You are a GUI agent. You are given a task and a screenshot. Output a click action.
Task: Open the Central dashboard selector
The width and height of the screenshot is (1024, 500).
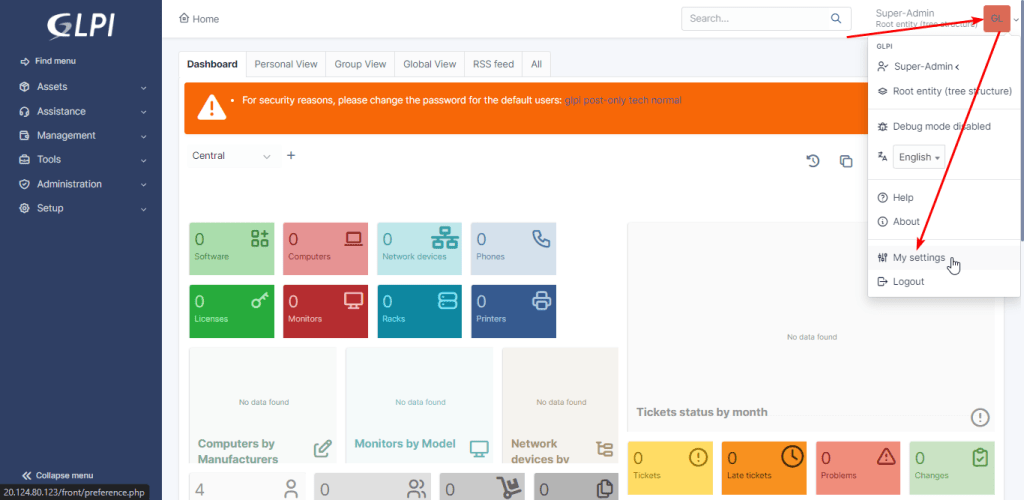[x=232, y=156]
